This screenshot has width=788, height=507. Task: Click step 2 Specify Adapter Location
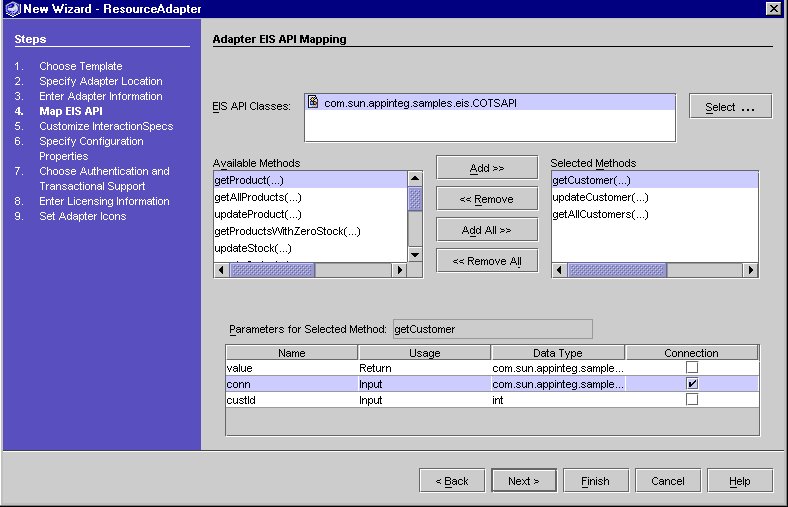click(101, 81)
